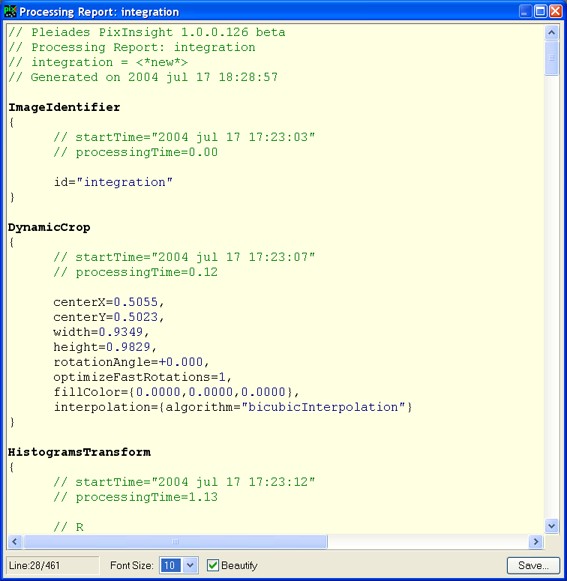Maximize the Processing Report window
The width and height of the screenshot is (567, 581).
coord(540,11)
